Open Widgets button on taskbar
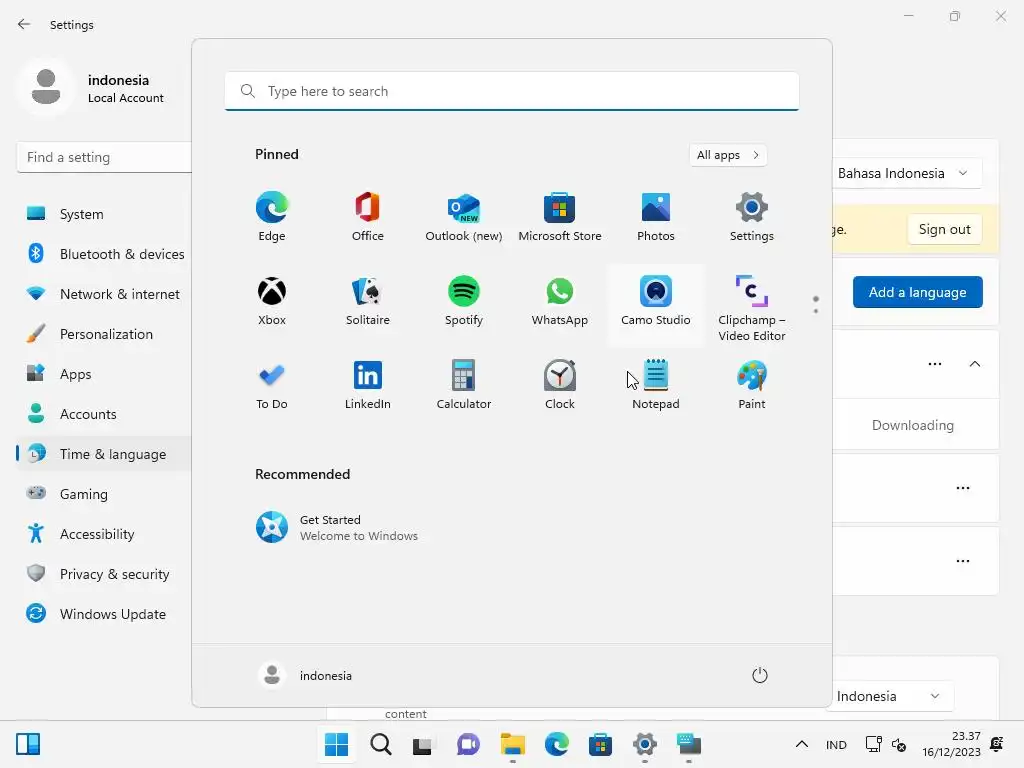The image size is (1024, 768). 28,744
